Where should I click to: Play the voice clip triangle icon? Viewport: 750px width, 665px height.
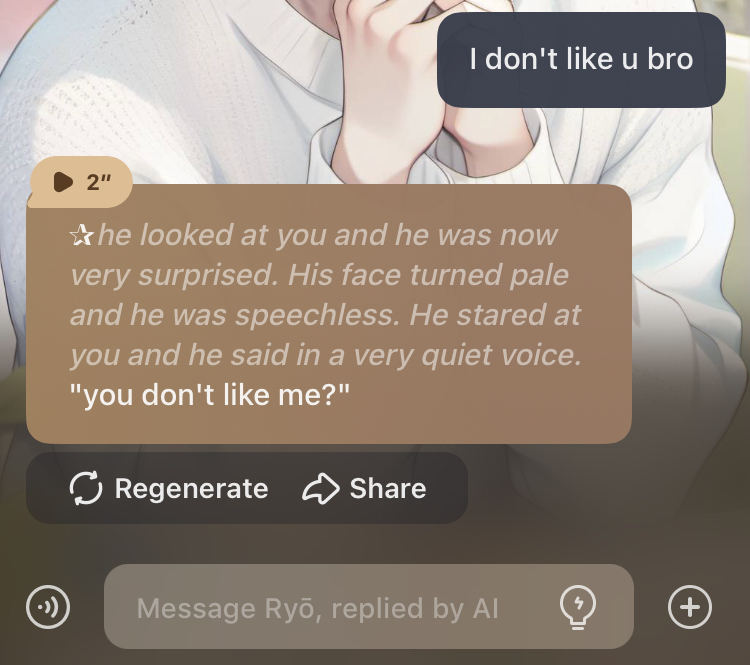coord(63,182)
